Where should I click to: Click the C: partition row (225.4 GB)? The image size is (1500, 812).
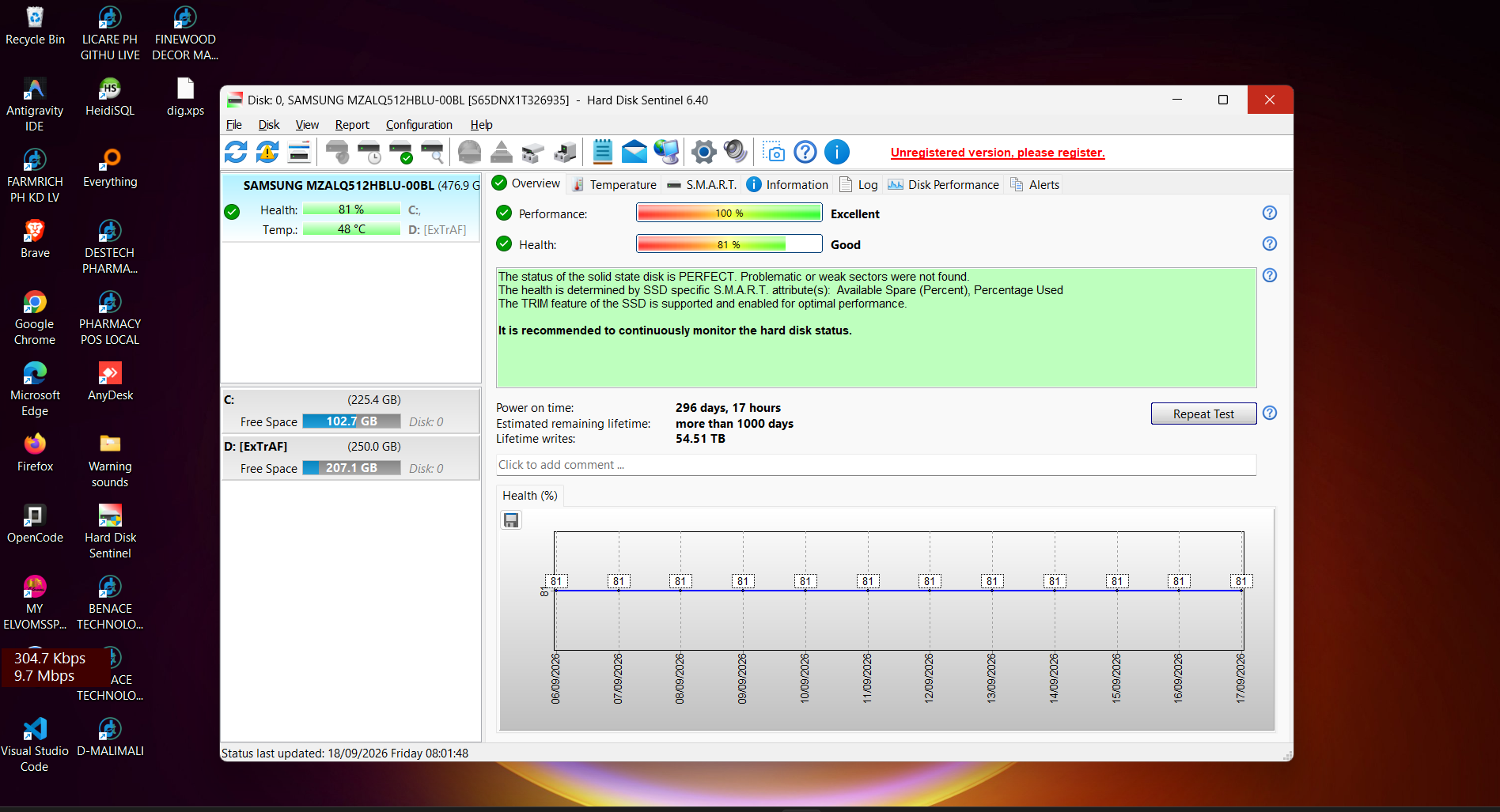point(350,411)
